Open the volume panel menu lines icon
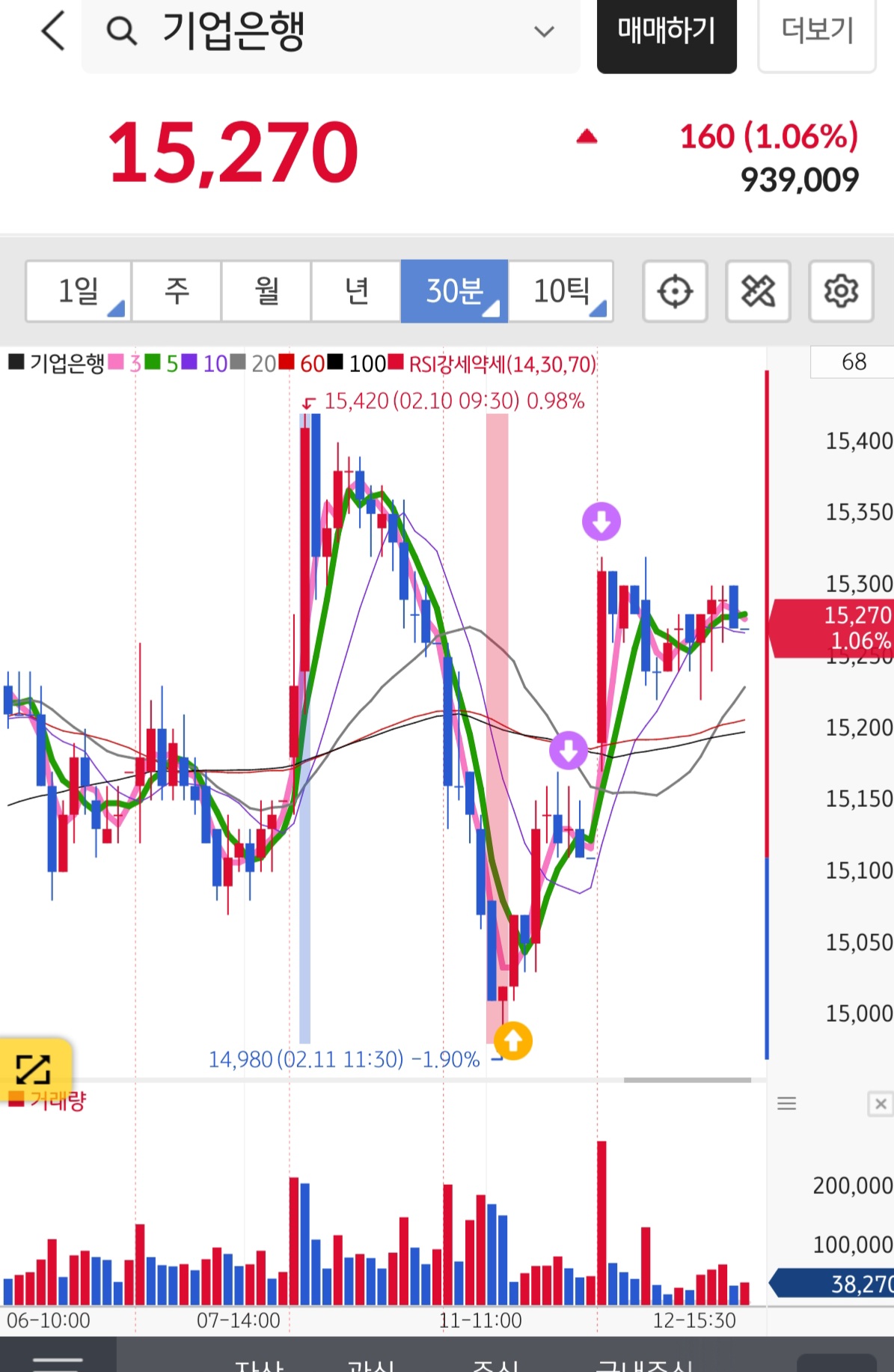 click(x=786, y=1103)
